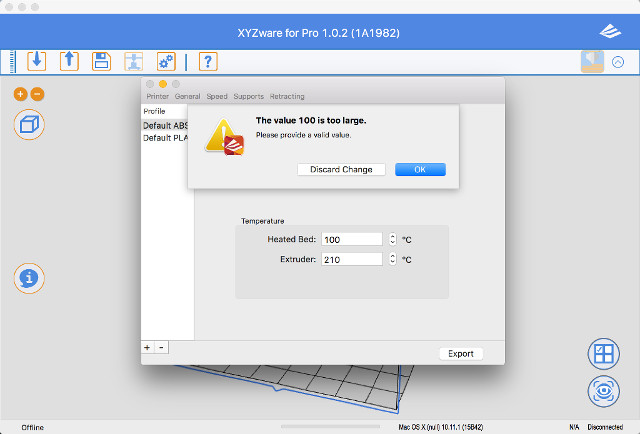Screen dimensions: 640x434
Task: Click the Mac OS X version status text
Action: [441, 427]
